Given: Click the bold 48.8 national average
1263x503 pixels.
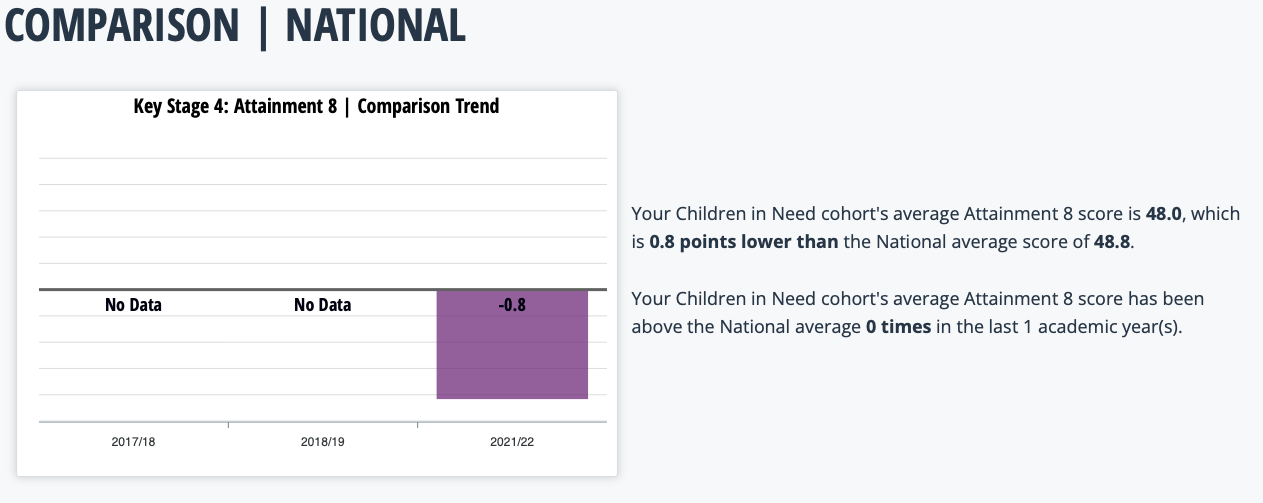Looking at the screenshot, I should point(1113,242).
